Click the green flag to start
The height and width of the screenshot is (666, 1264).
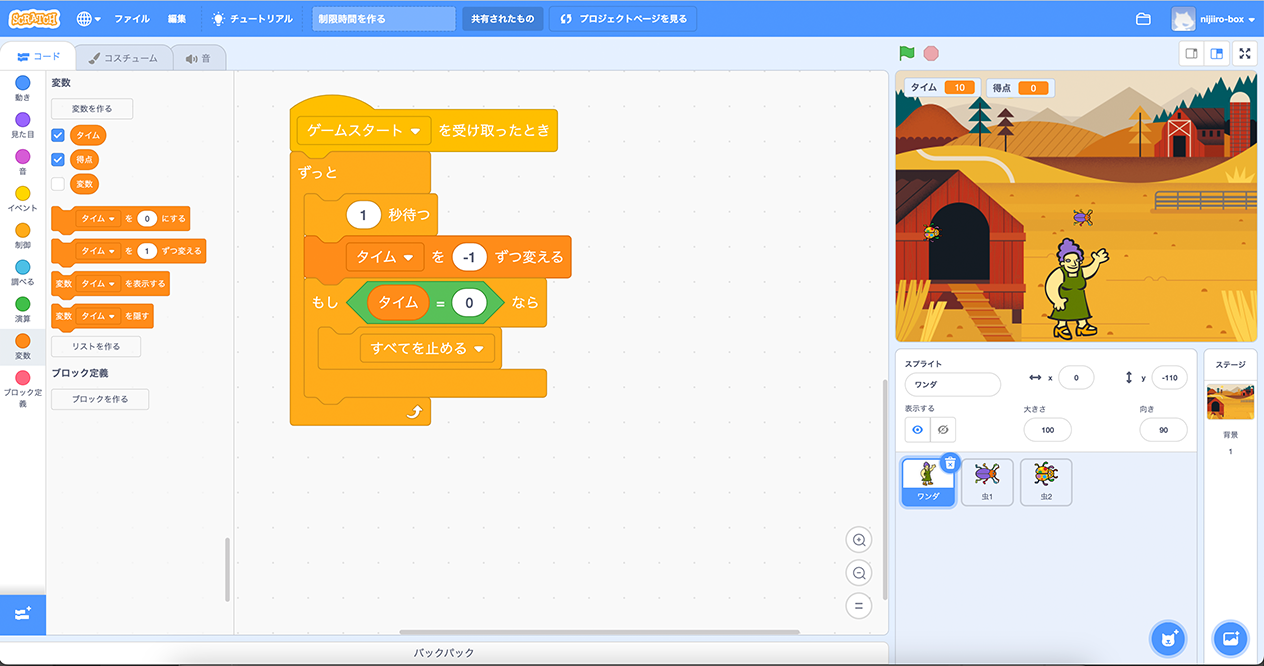pos(906,53)
